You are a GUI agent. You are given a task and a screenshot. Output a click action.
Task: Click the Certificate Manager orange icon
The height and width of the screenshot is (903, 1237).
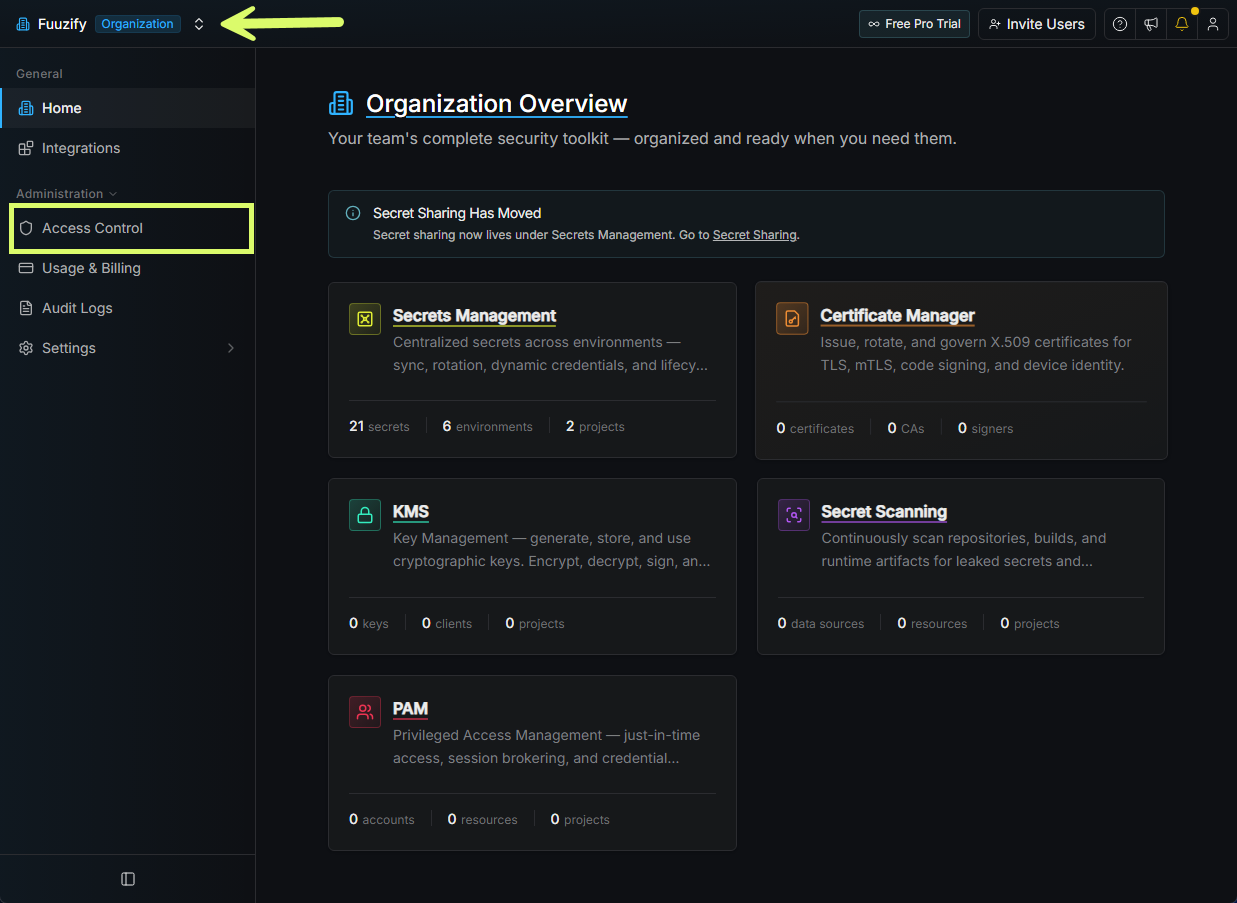pos(792,319)
